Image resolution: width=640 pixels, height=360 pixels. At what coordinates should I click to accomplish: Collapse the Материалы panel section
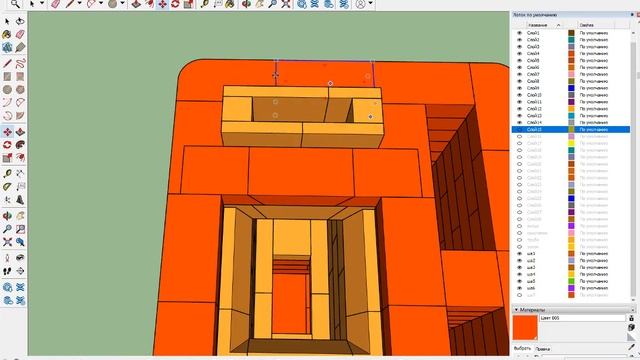pyautogui.click(x=516, y=310)
